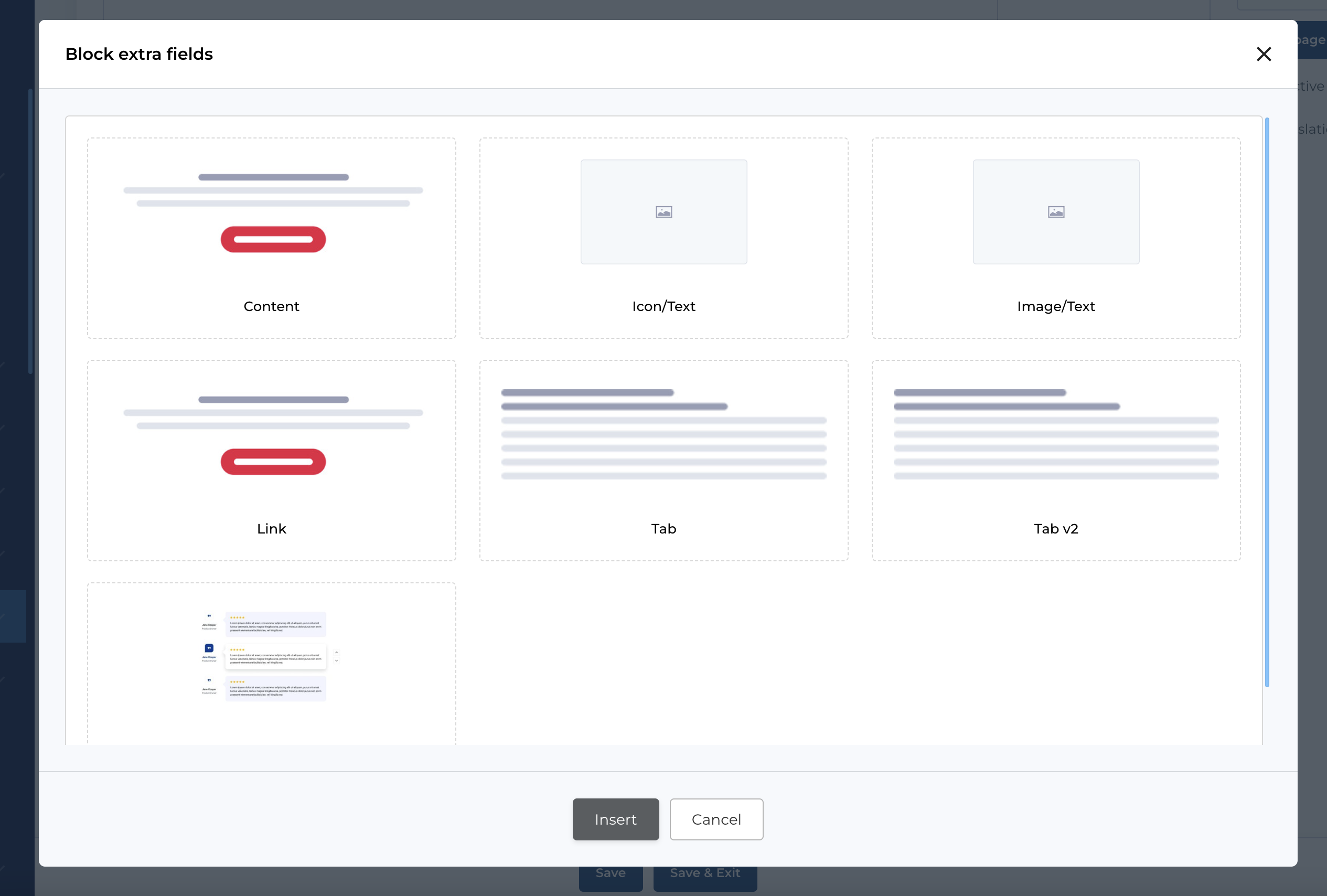The height and width of the screenshot is (896, 1327).
Task: Select the Content block label
Action: click(271, 307)
